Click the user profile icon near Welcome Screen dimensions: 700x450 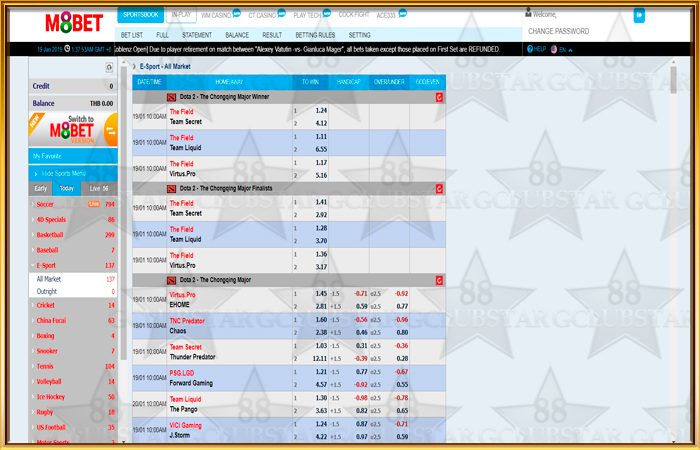(528, 13)
